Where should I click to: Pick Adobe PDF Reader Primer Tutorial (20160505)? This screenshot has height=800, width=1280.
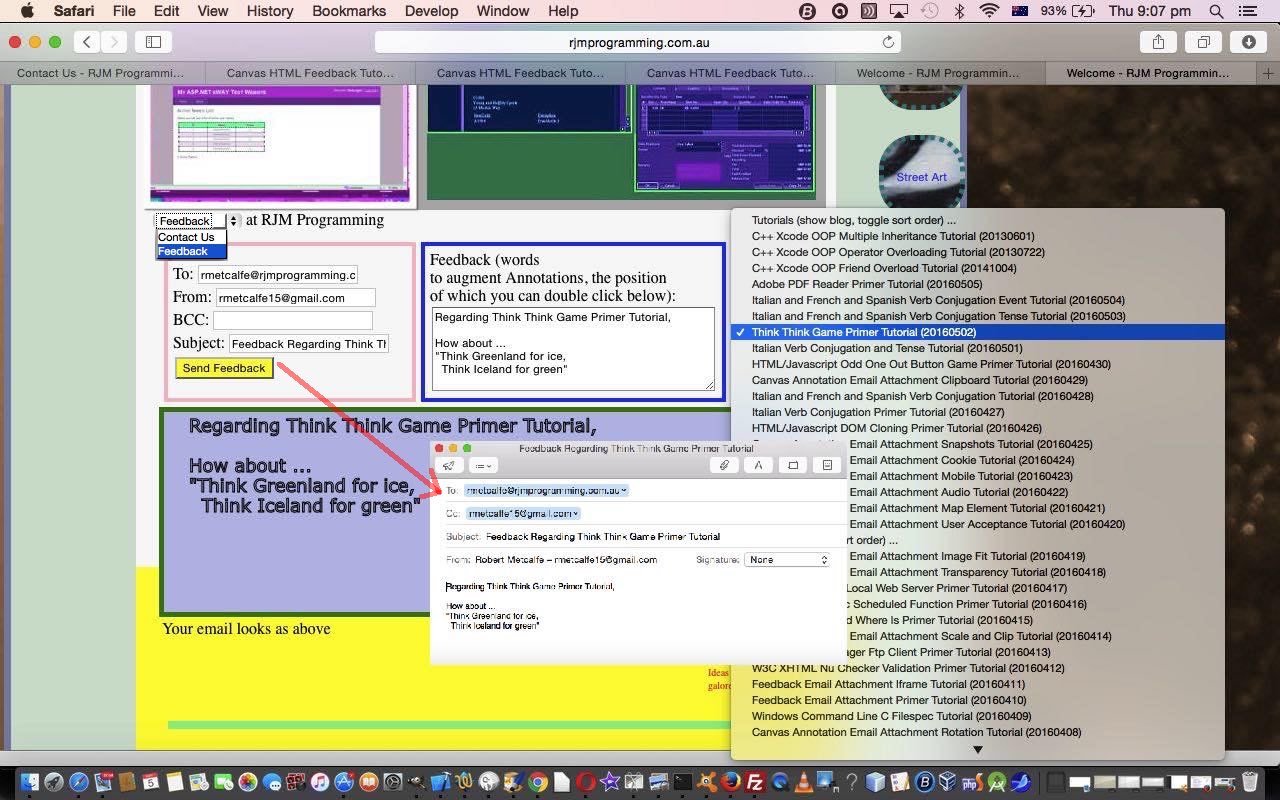978,284
